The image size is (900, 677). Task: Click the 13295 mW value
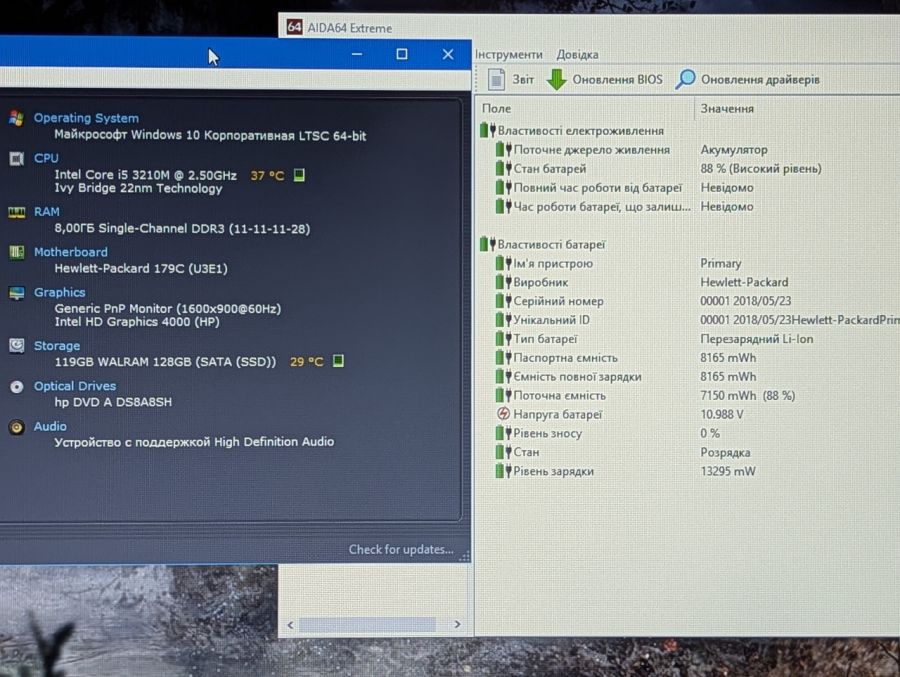tap(728, 471)
